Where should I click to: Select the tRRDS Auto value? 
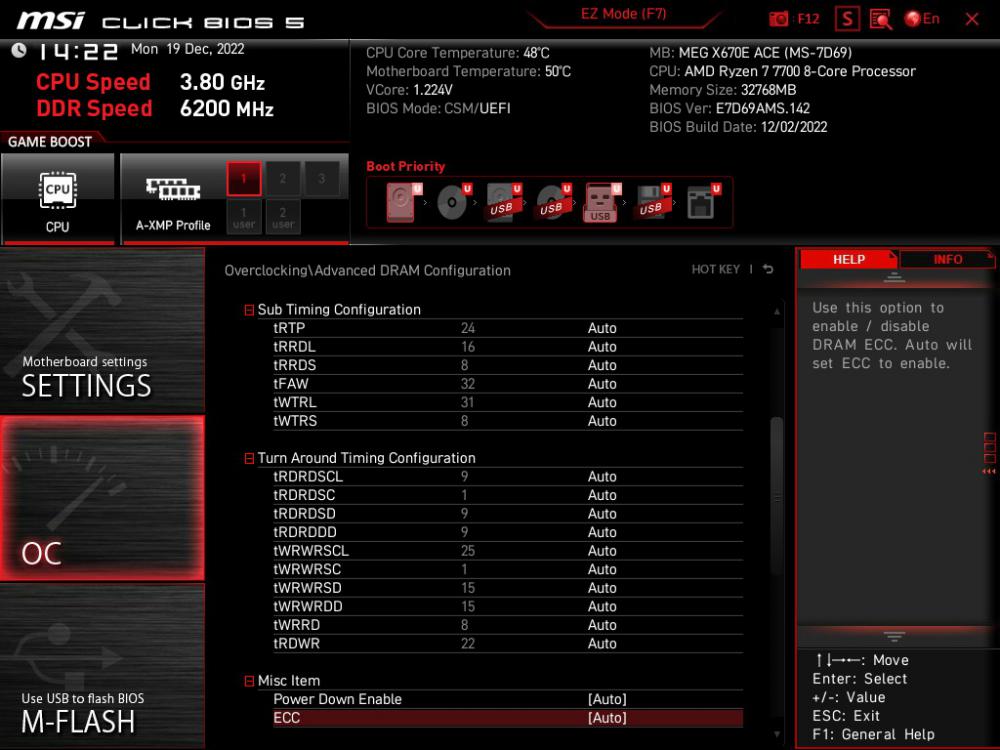(602, 365)
